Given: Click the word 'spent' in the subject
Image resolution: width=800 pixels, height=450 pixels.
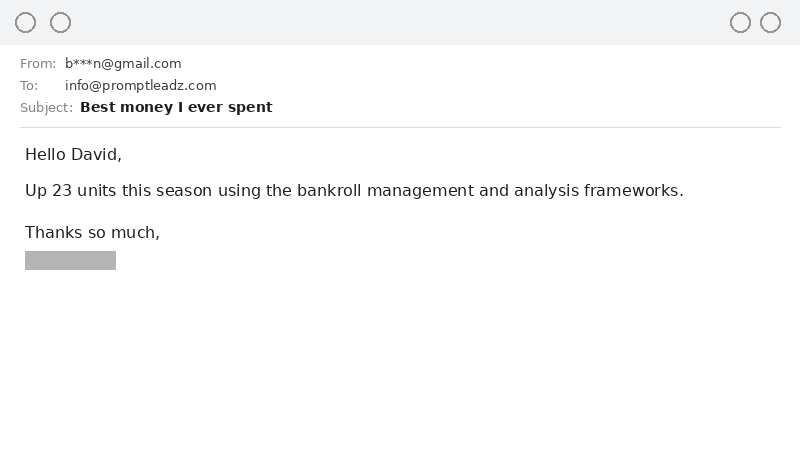Looking at the screenshot, I should 250,107.
